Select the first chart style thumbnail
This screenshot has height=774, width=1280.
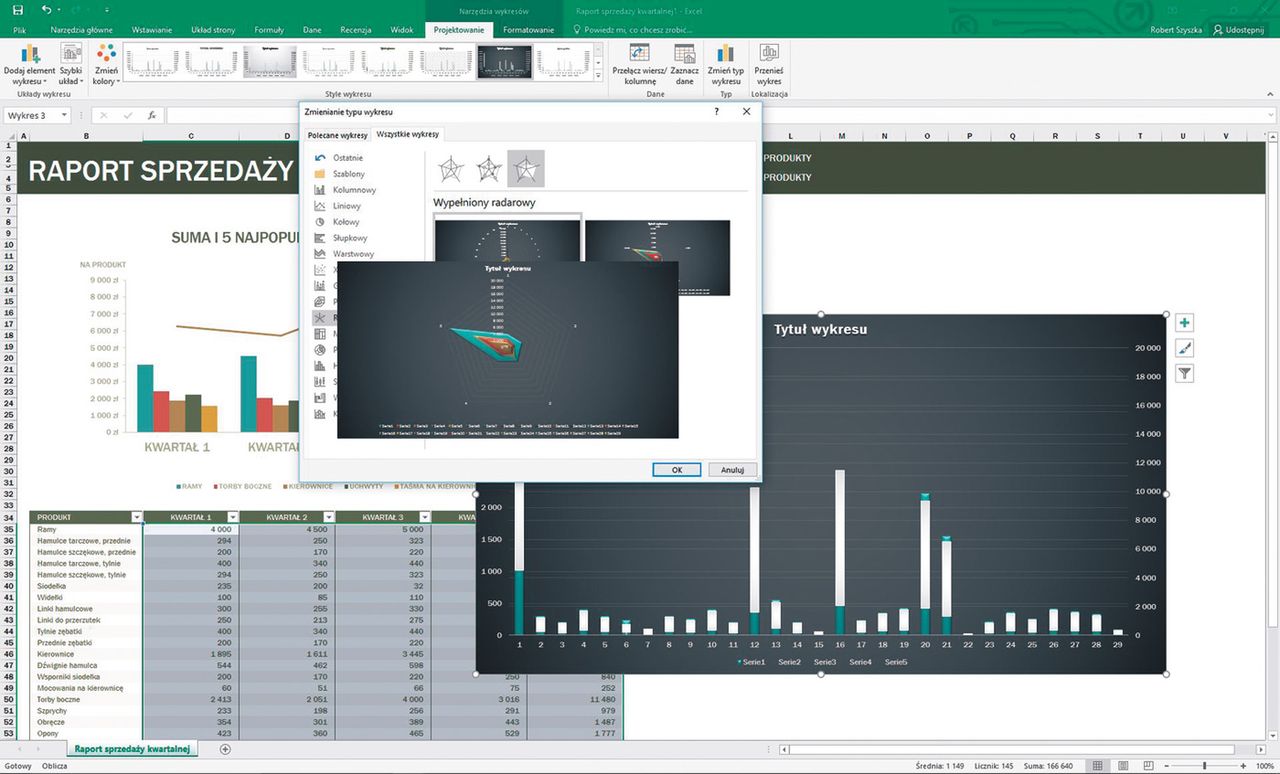tap(153, 62)
